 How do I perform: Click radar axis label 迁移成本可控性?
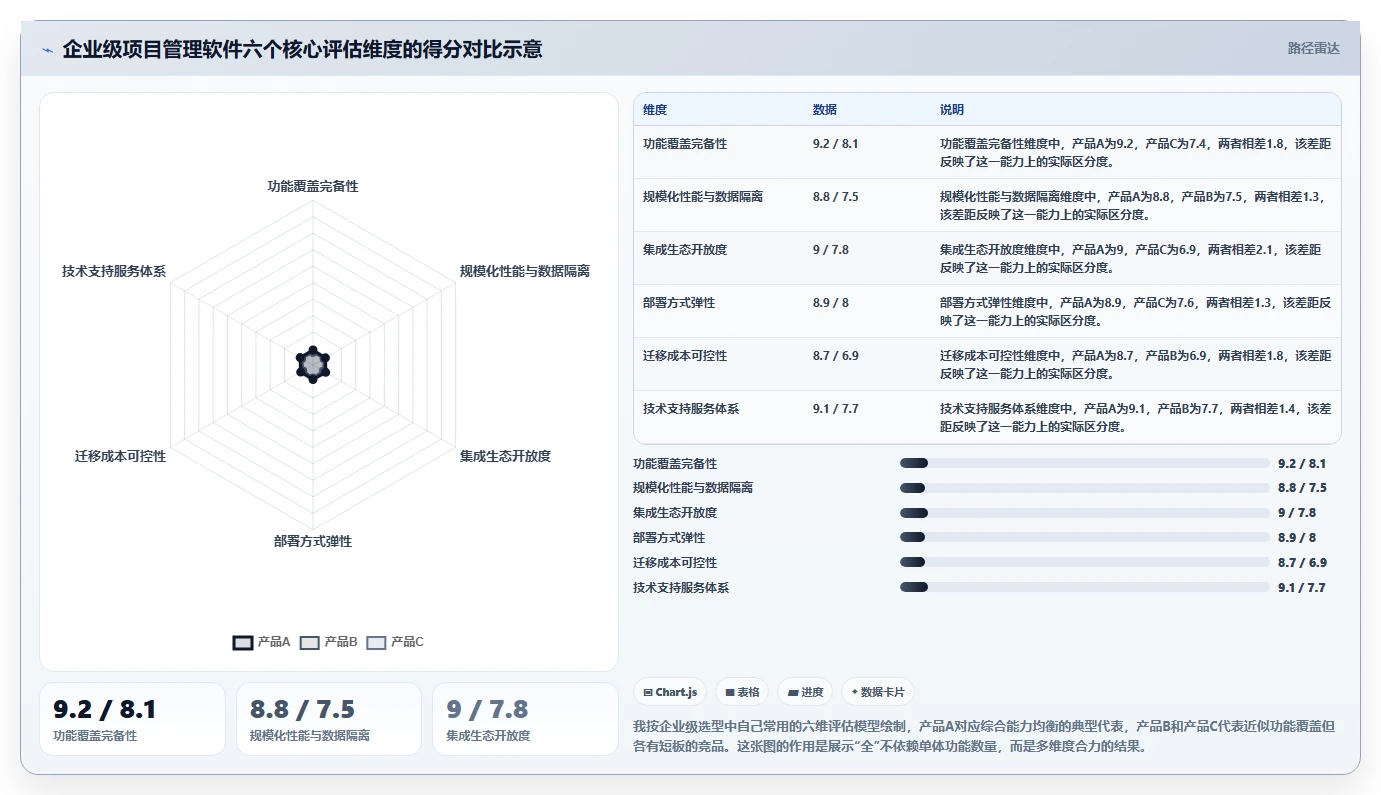pos(120,456)
